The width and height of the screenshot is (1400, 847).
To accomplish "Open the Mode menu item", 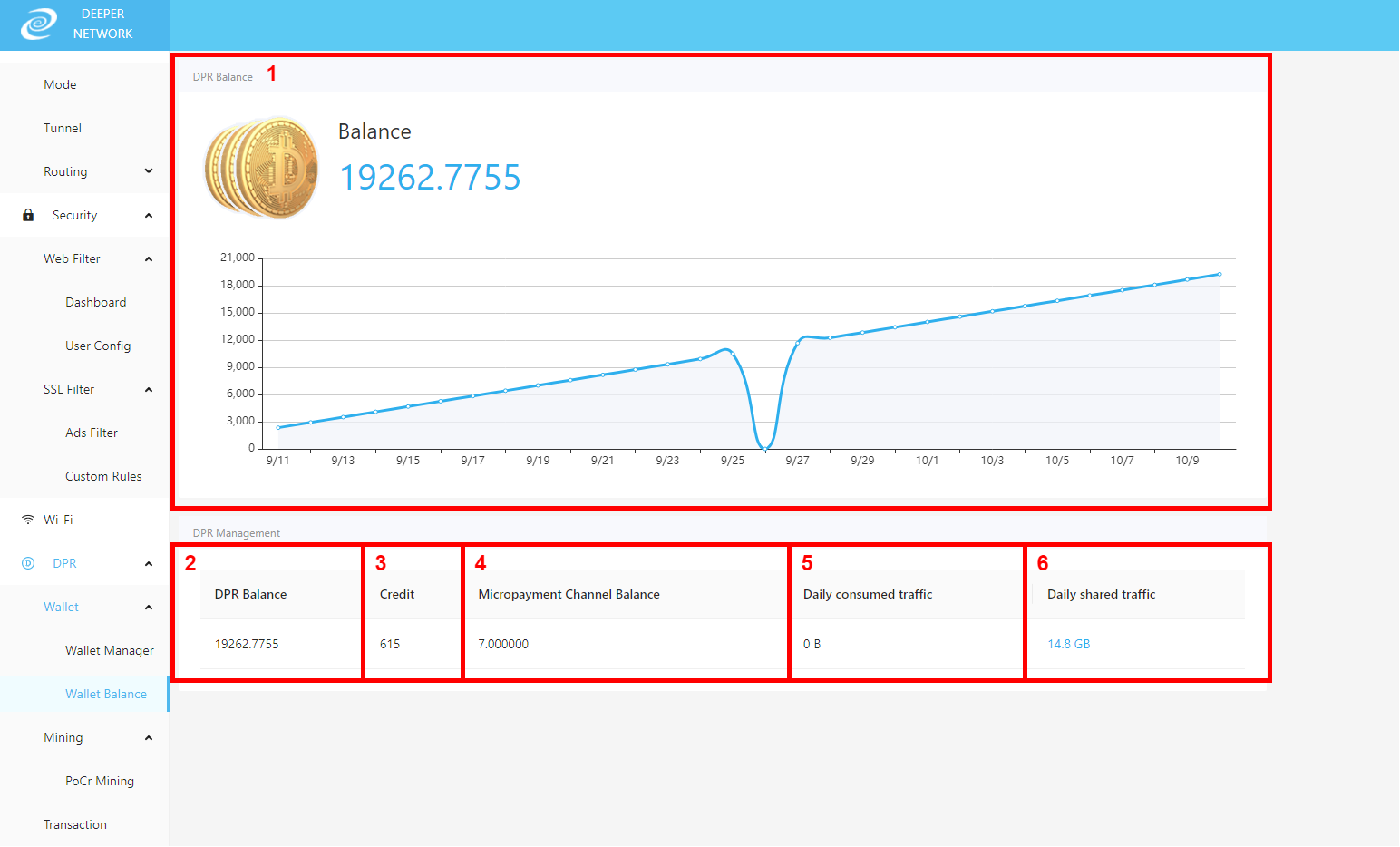I will coord(60,84).
